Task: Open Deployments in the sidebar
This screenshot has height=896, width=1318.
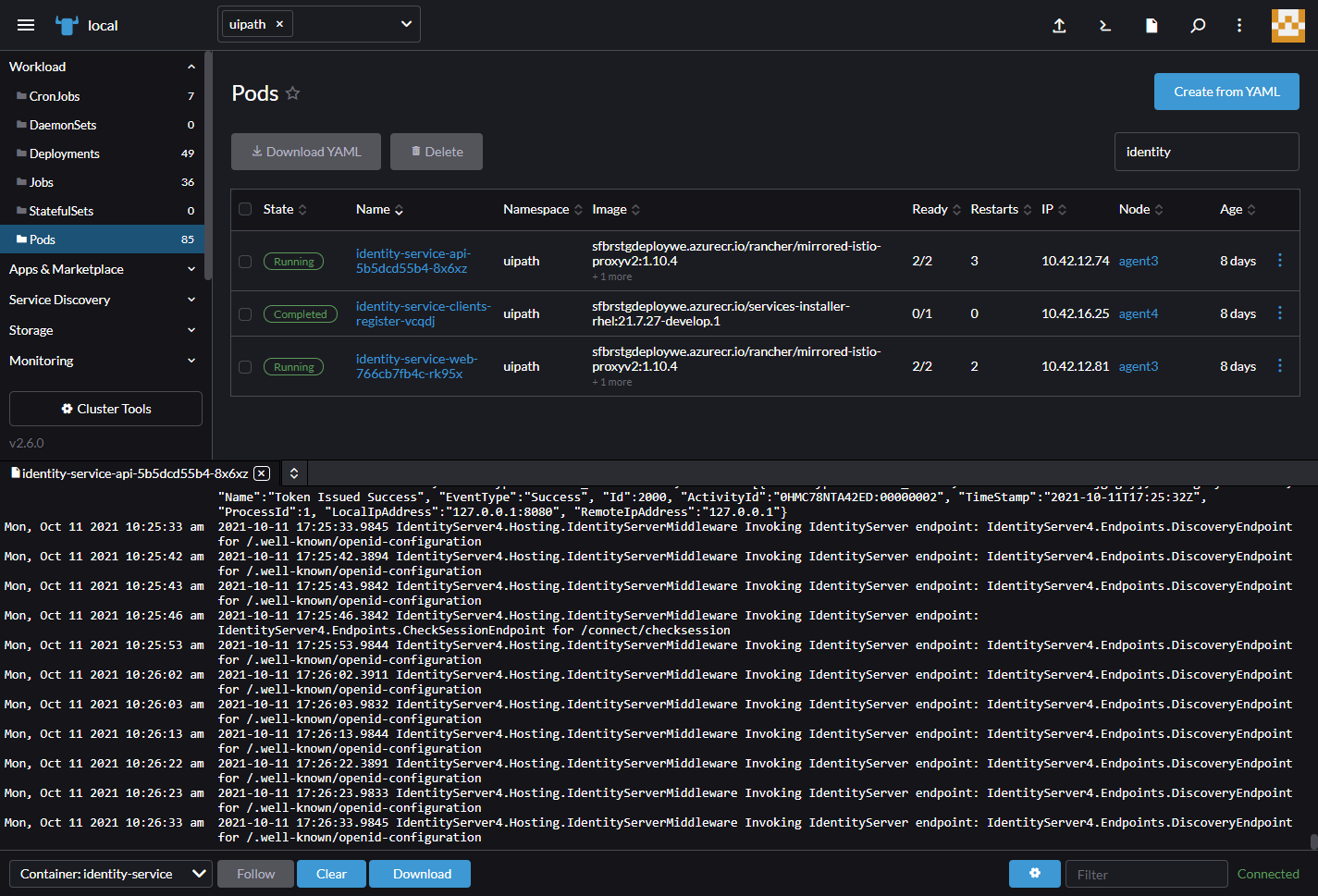Action: [x=102, y=153]
